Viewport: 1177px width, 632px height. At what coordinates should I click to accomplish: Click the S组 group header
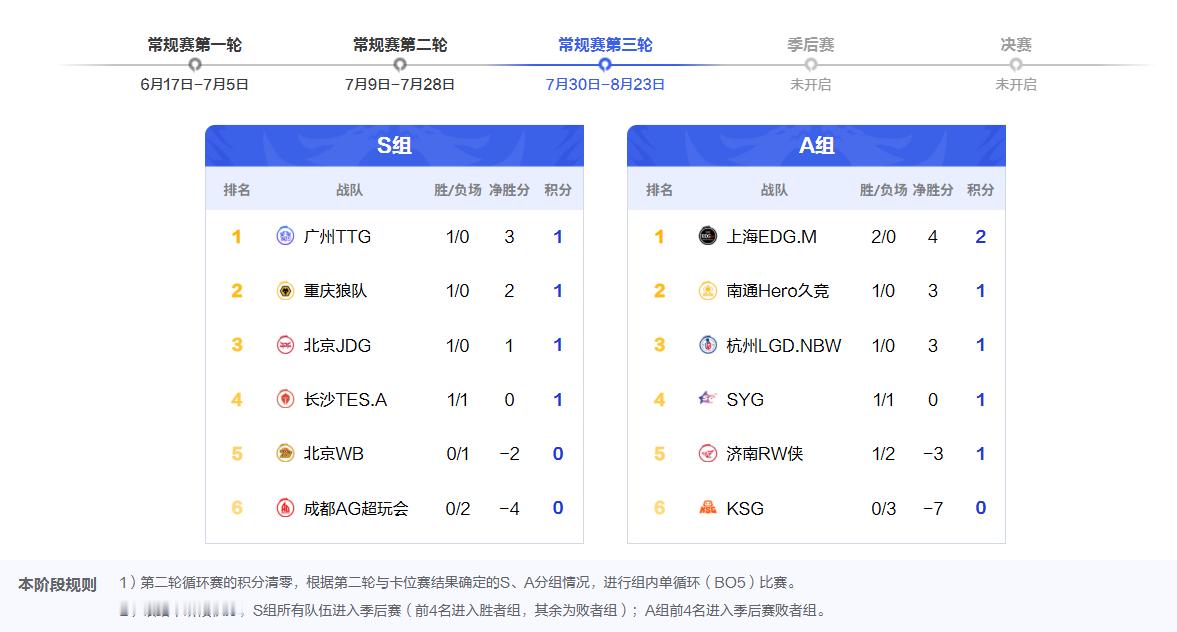point(394,146)
